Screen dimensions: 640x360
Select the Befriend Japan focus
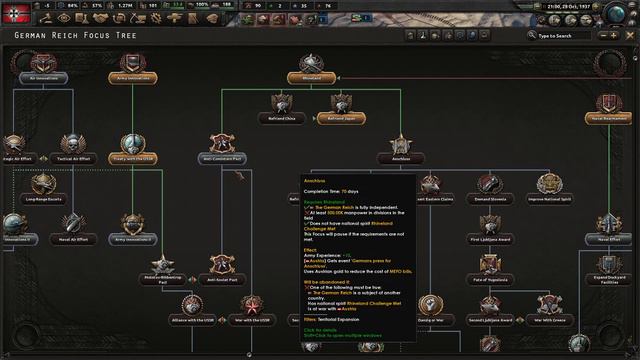point(341,109)
